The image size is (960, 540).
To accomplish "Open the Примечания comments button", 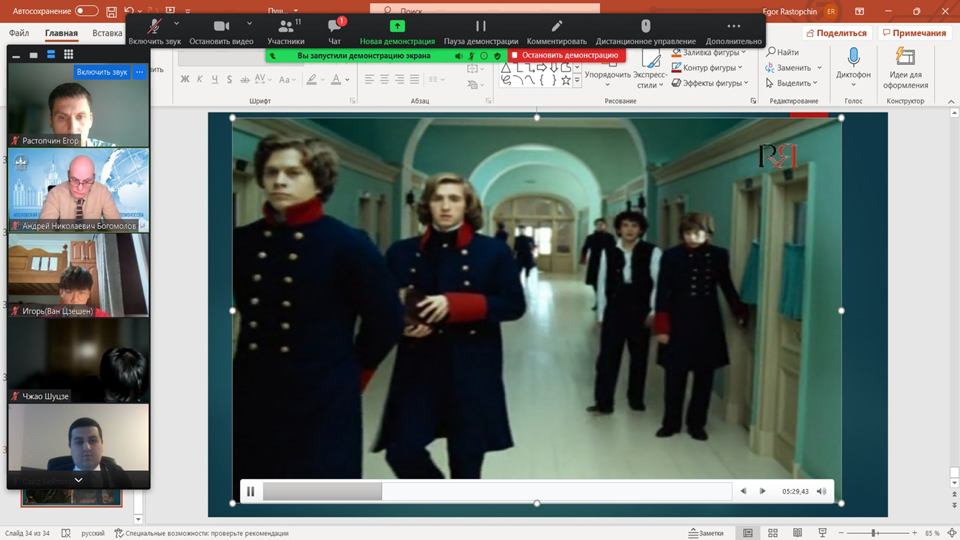I will point(914,32).
